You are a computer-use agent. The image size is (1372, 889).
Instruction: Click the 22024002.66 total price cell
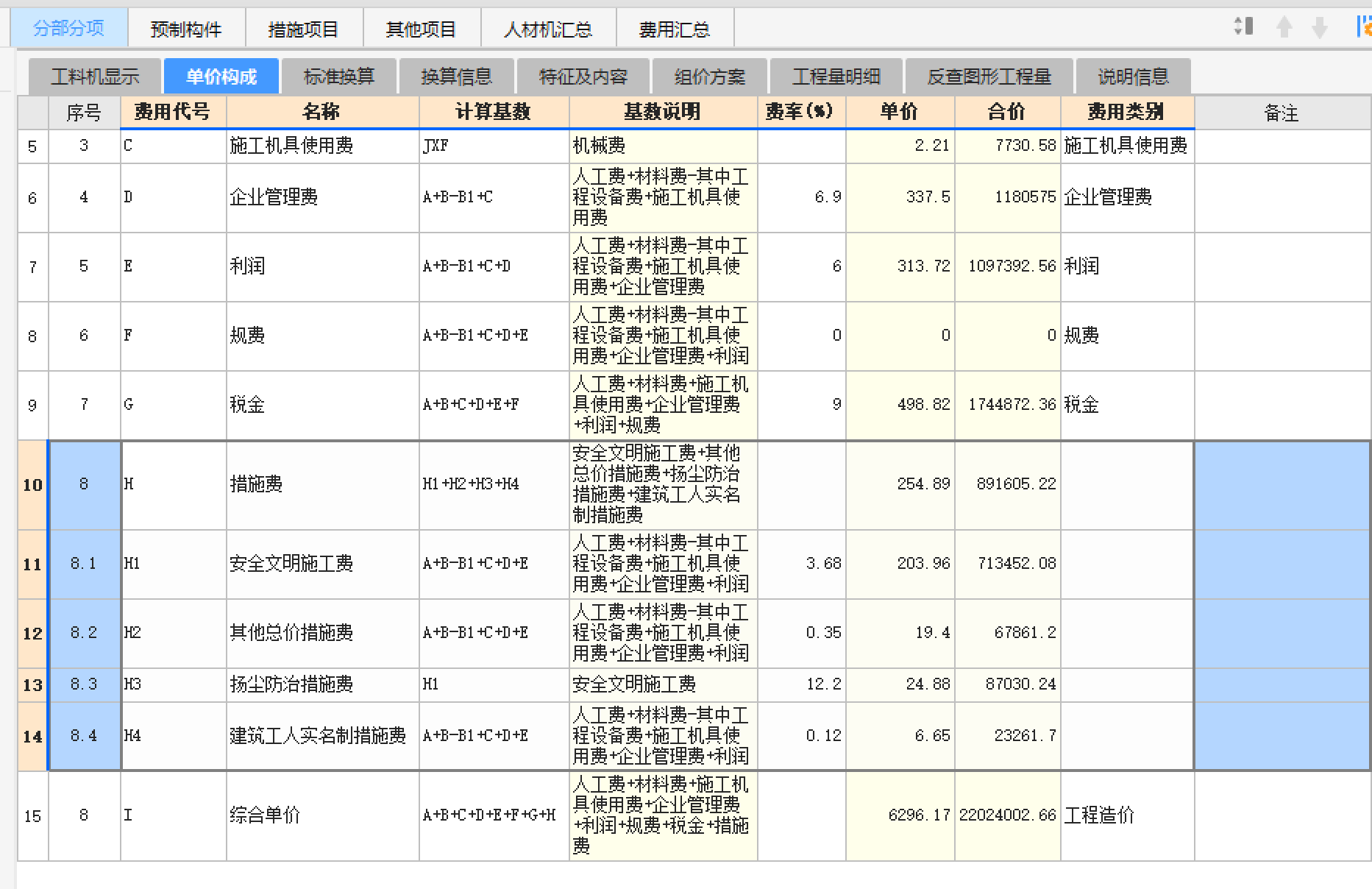pos(1007,815)
